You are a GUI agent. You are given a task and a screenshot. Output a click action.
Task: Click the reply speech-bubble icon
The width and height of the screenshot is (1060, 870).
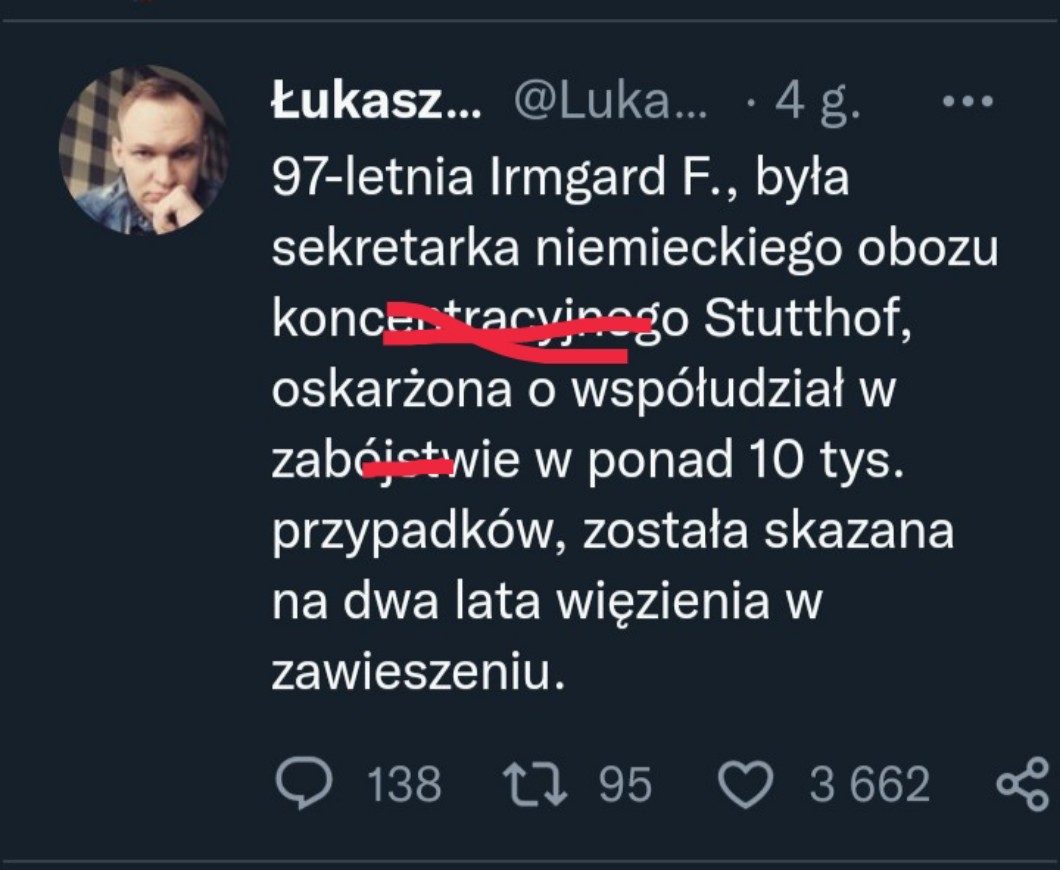(x=304, y=783)
